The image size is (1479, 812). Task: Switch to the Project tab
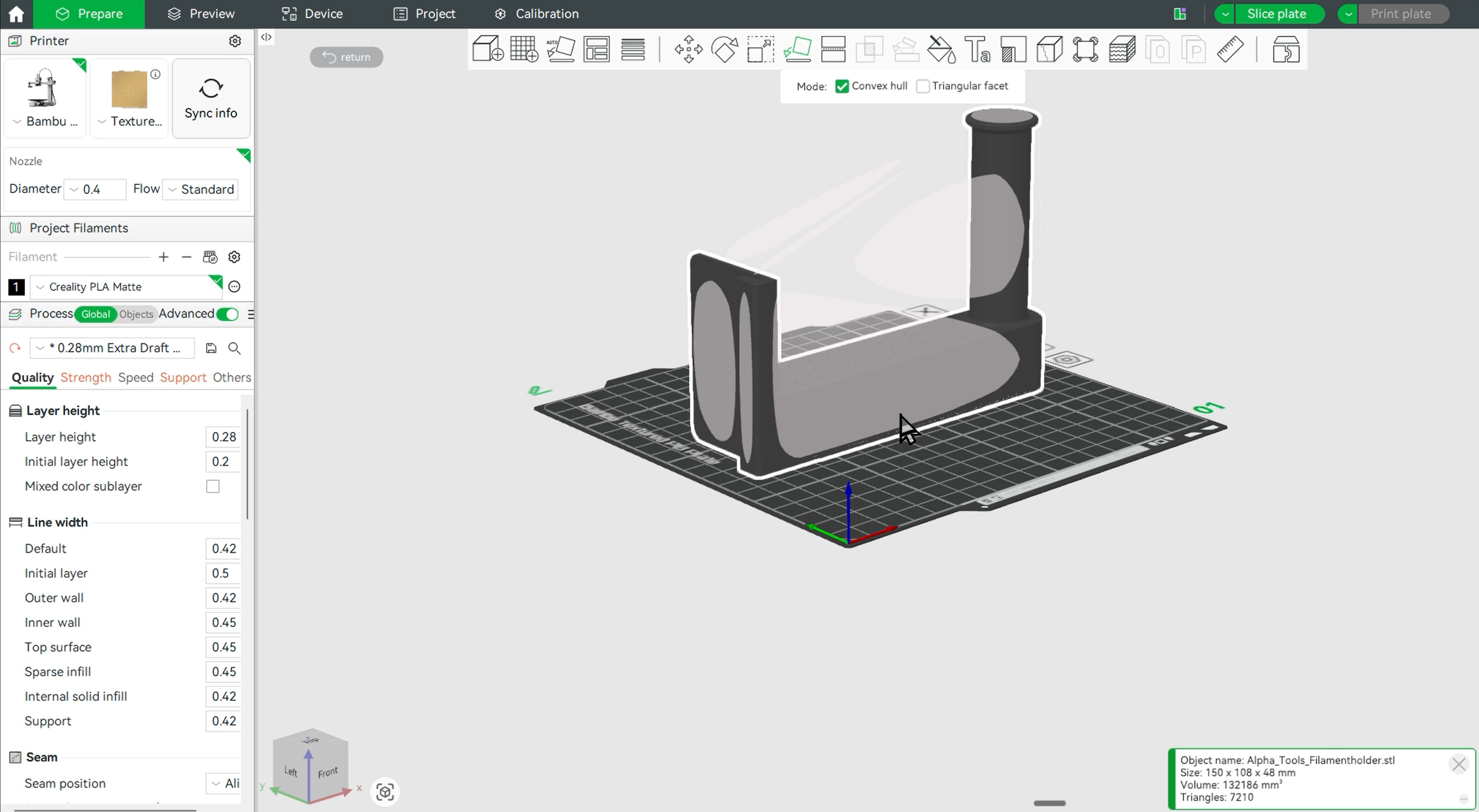pyautogui.click(x=424, y=14)
